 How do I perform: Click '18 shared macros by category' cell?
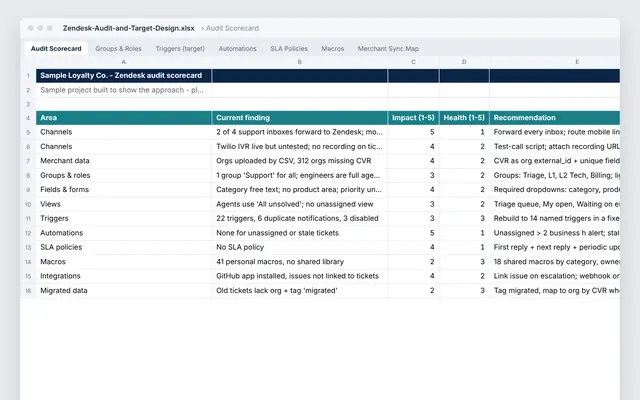(x=555, y=262)
